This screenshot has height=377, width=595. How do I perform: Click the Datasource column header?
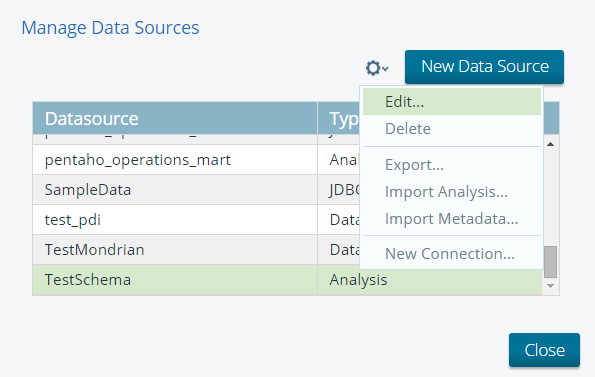175,118
